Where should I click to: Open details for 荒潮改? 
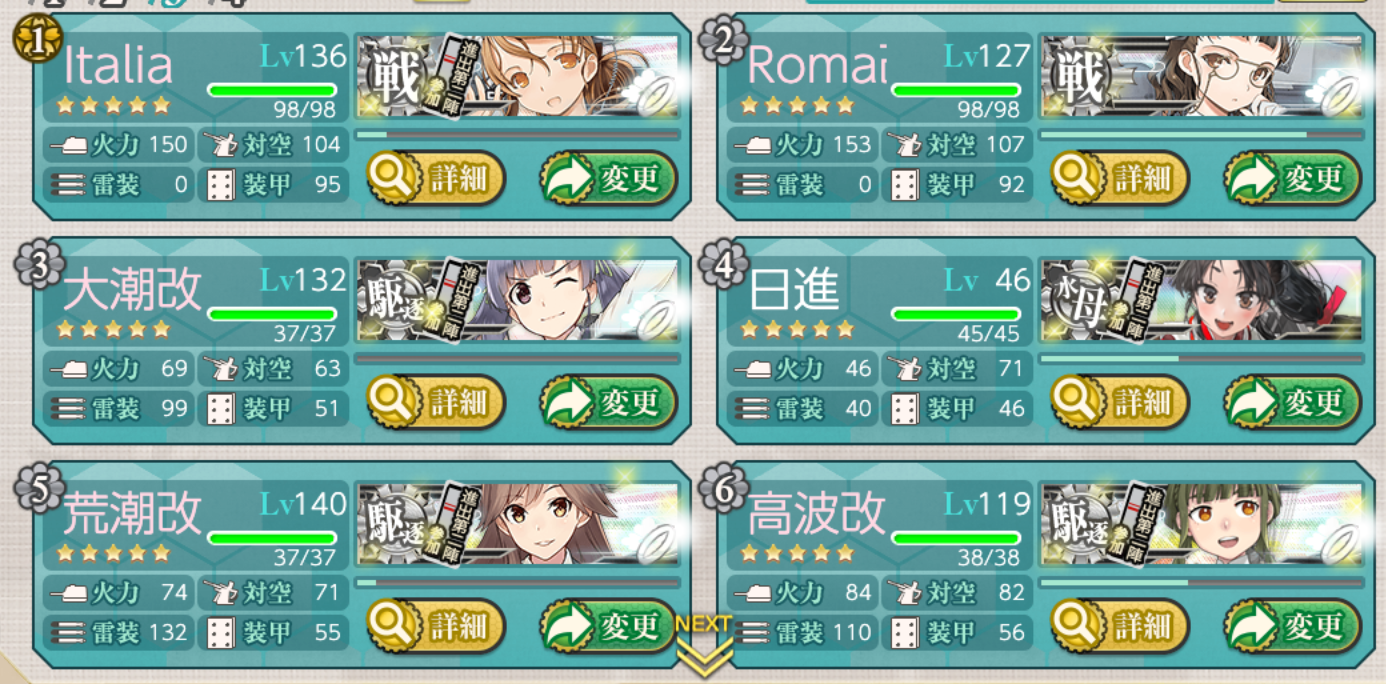tap(435, 627)
